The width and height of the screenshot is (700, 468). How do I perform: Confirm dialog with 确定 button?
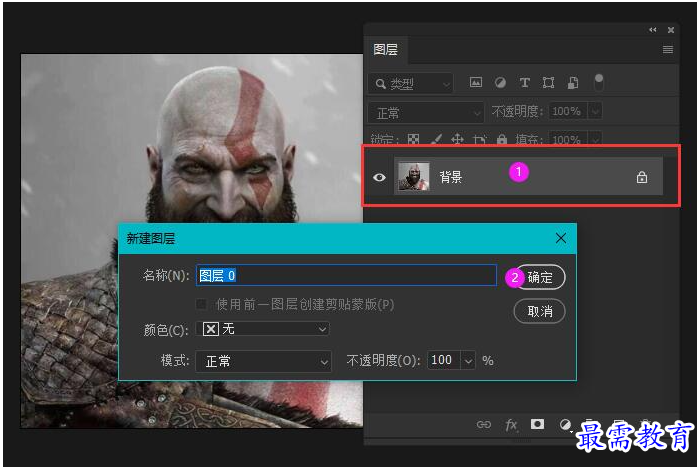540,277
